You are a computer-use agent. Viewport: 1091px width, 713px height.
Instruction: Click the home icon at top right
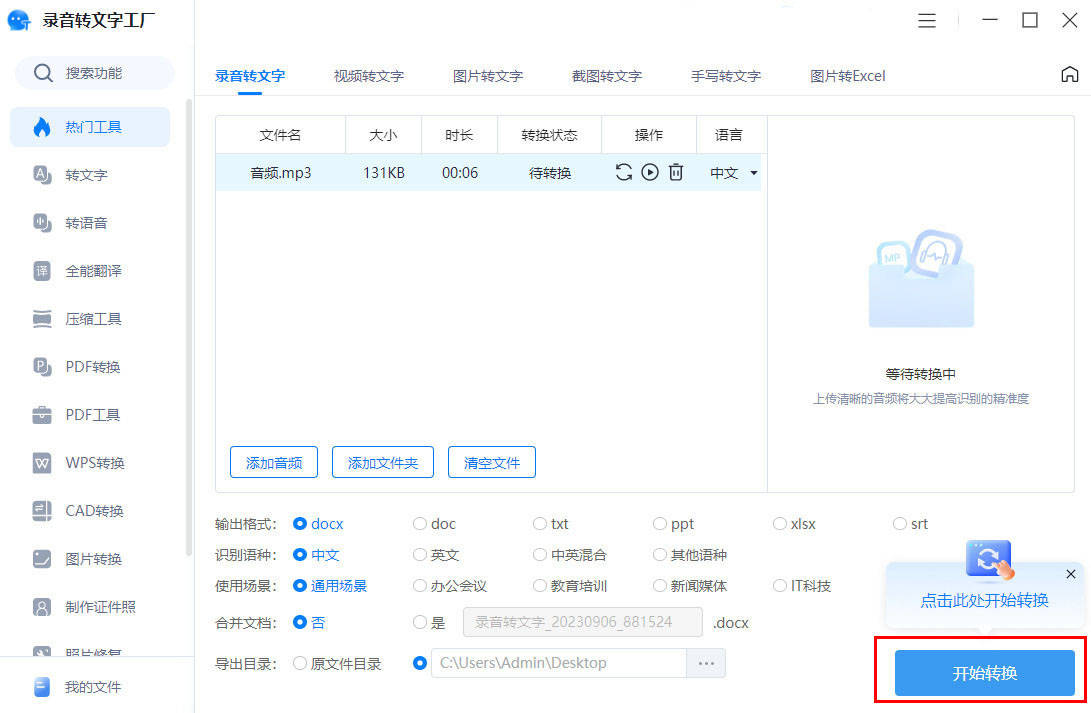tap(1069, 74)
